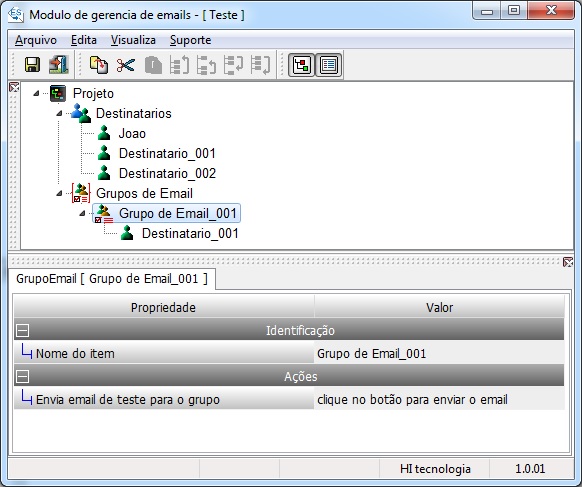The width and height of the screenshot is (582, 487).
Task: Select Destinatario_002 in the tree
Action: pos(167,173)
